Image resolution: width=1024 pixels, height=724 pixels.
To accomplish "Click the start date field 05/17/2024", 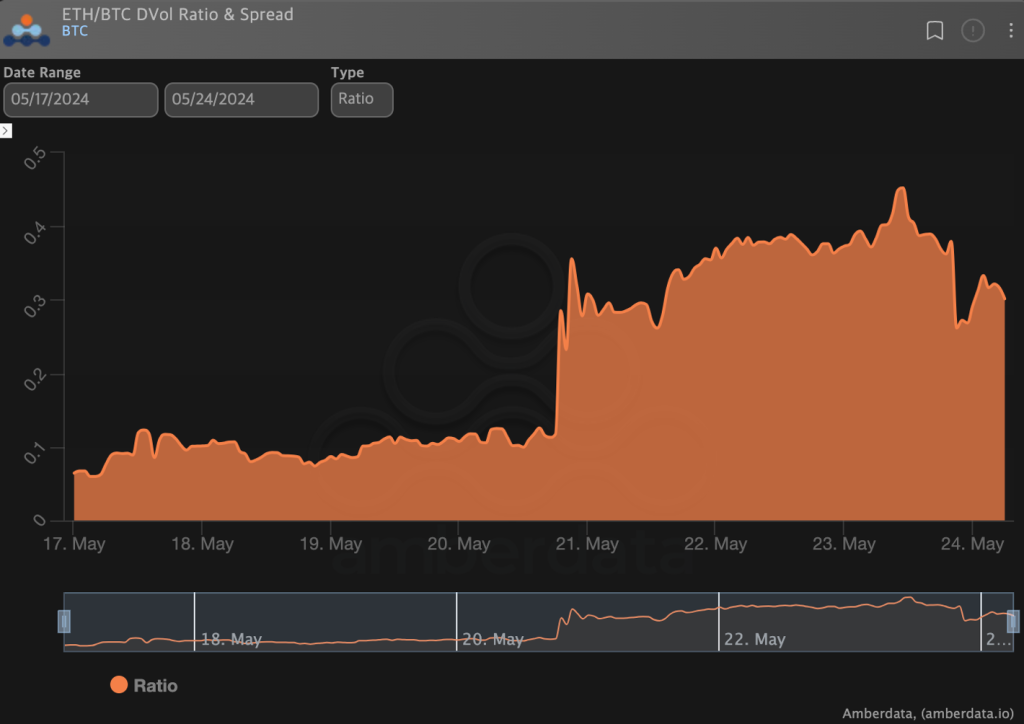I will tap(81, 100).
